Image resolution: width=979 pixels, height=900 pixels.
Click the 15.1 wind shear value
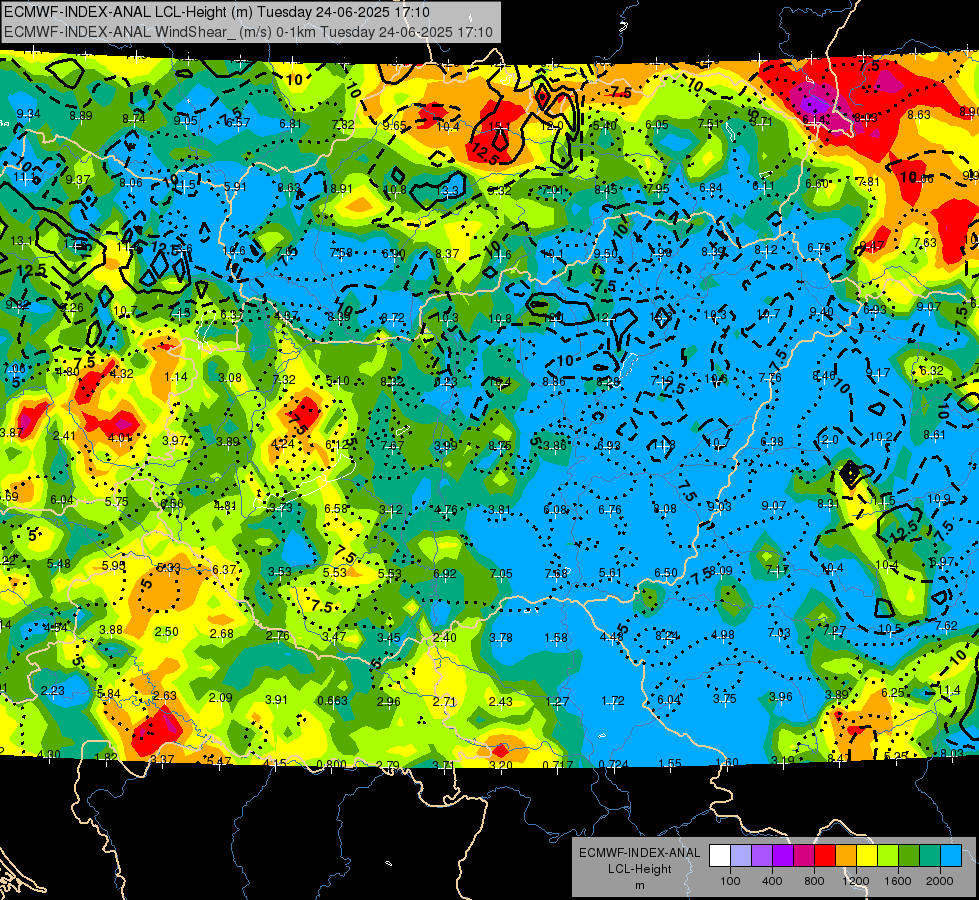[x=499, y=127]
